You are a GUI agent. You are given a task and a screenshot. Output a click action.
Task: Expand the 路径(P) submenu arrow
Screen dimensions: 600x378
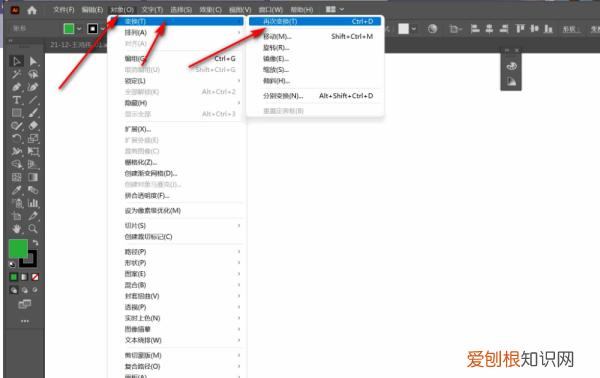[239, 252]
